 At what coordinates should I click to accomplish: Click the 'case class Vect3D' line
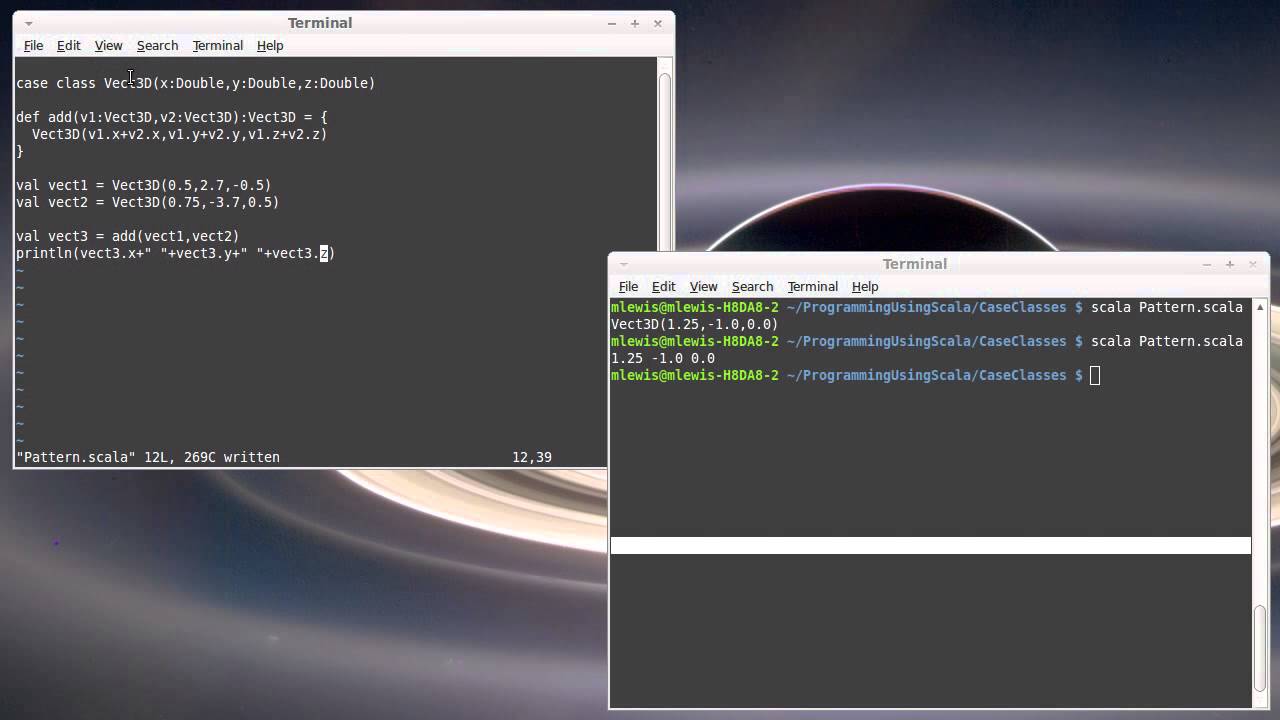196,83
